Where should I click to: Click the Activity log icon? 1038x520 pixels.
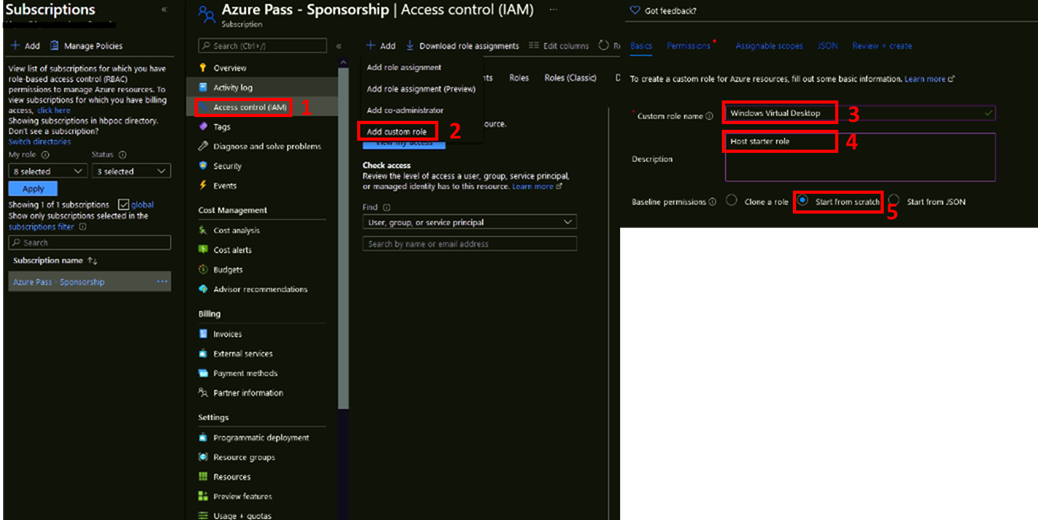203,87
